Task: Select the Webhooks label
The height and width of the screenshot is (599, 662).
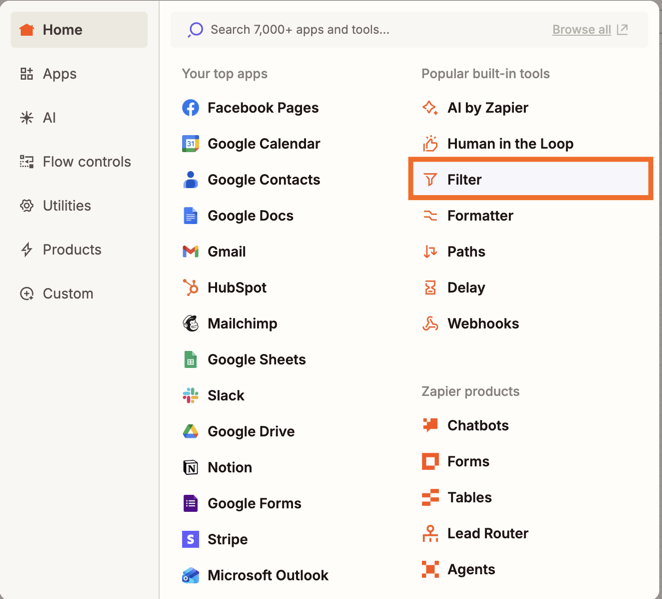Action: [x=483, y=323]
